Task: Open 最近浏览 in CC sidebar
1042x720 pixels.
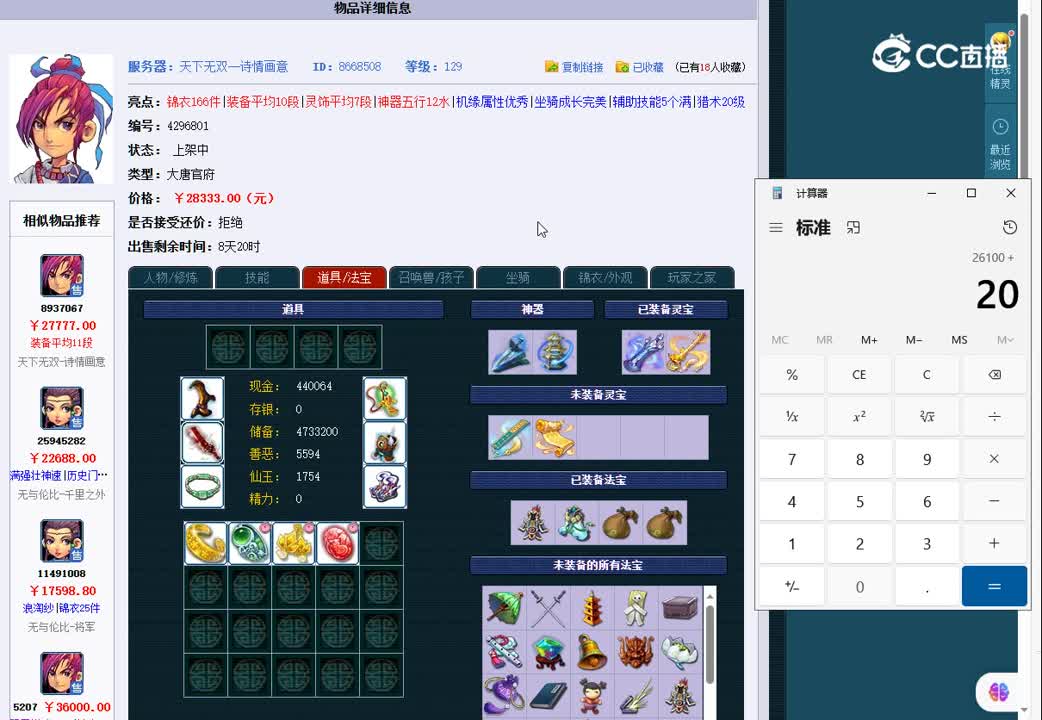Action: click(1000, 144)
